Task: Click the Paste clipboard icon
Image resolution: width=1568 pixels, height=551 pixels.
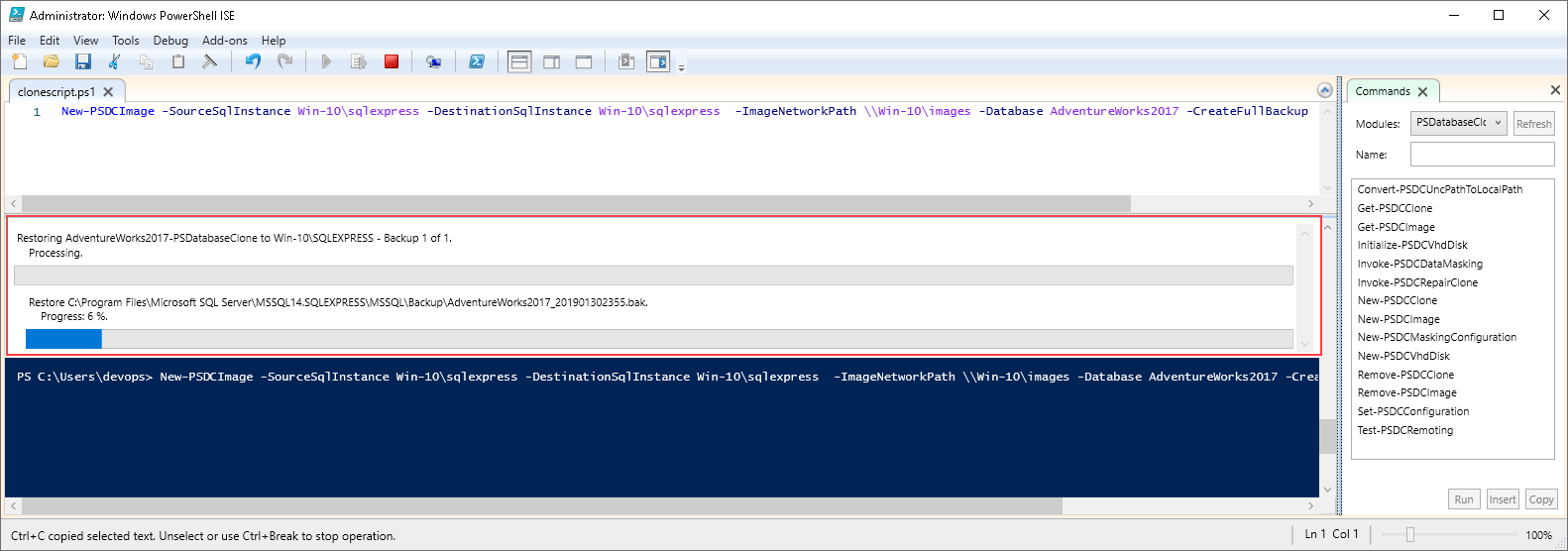Action: (178, 61)
